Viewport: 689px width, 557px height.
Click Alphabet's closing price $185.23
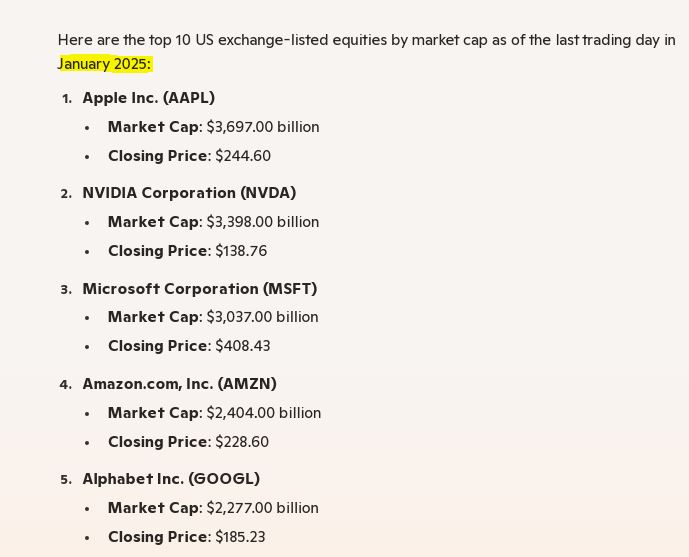click(240, 537)
